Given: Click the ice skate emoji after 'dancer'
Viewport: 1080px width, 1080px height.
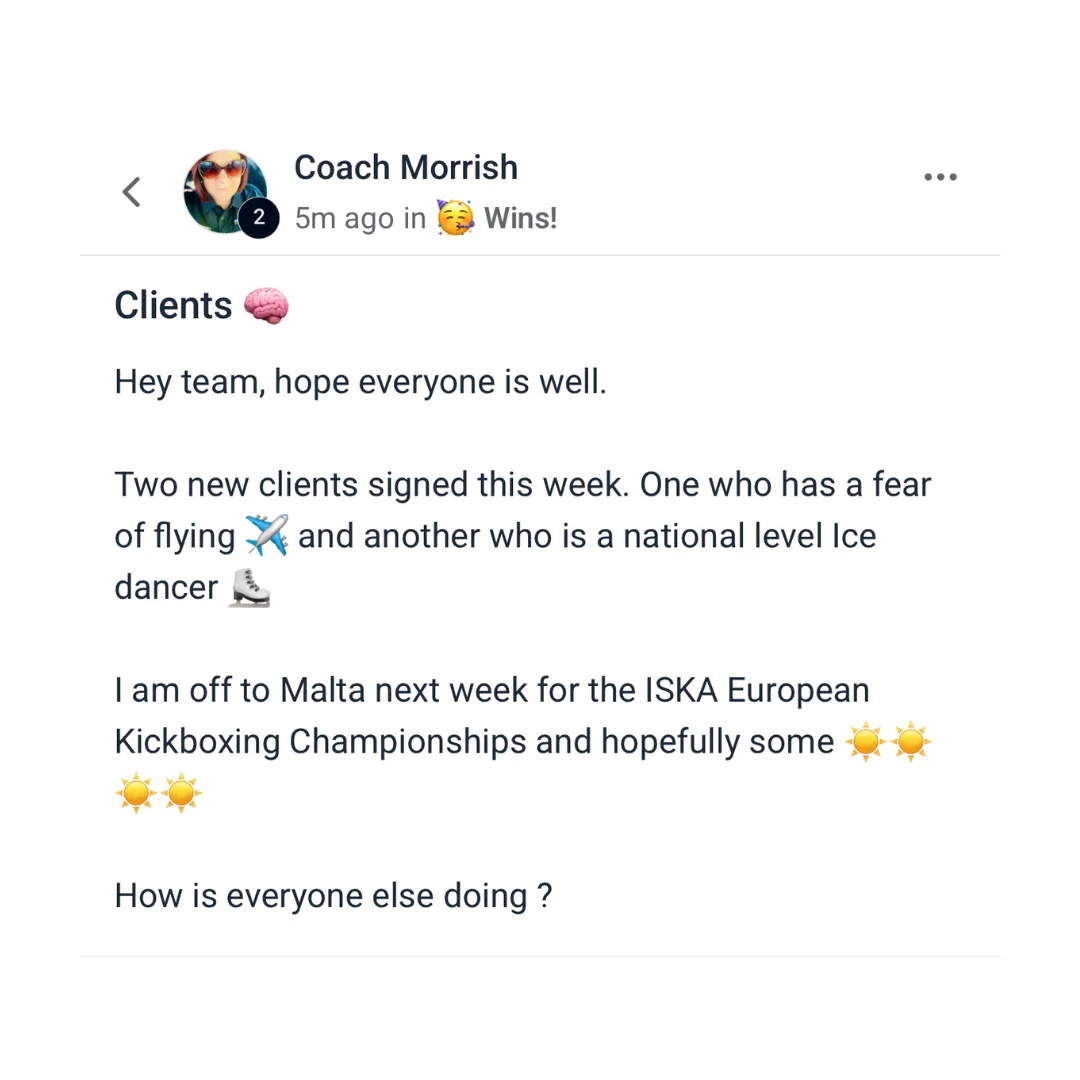Looking at the screenshot, I should (250, 588).
